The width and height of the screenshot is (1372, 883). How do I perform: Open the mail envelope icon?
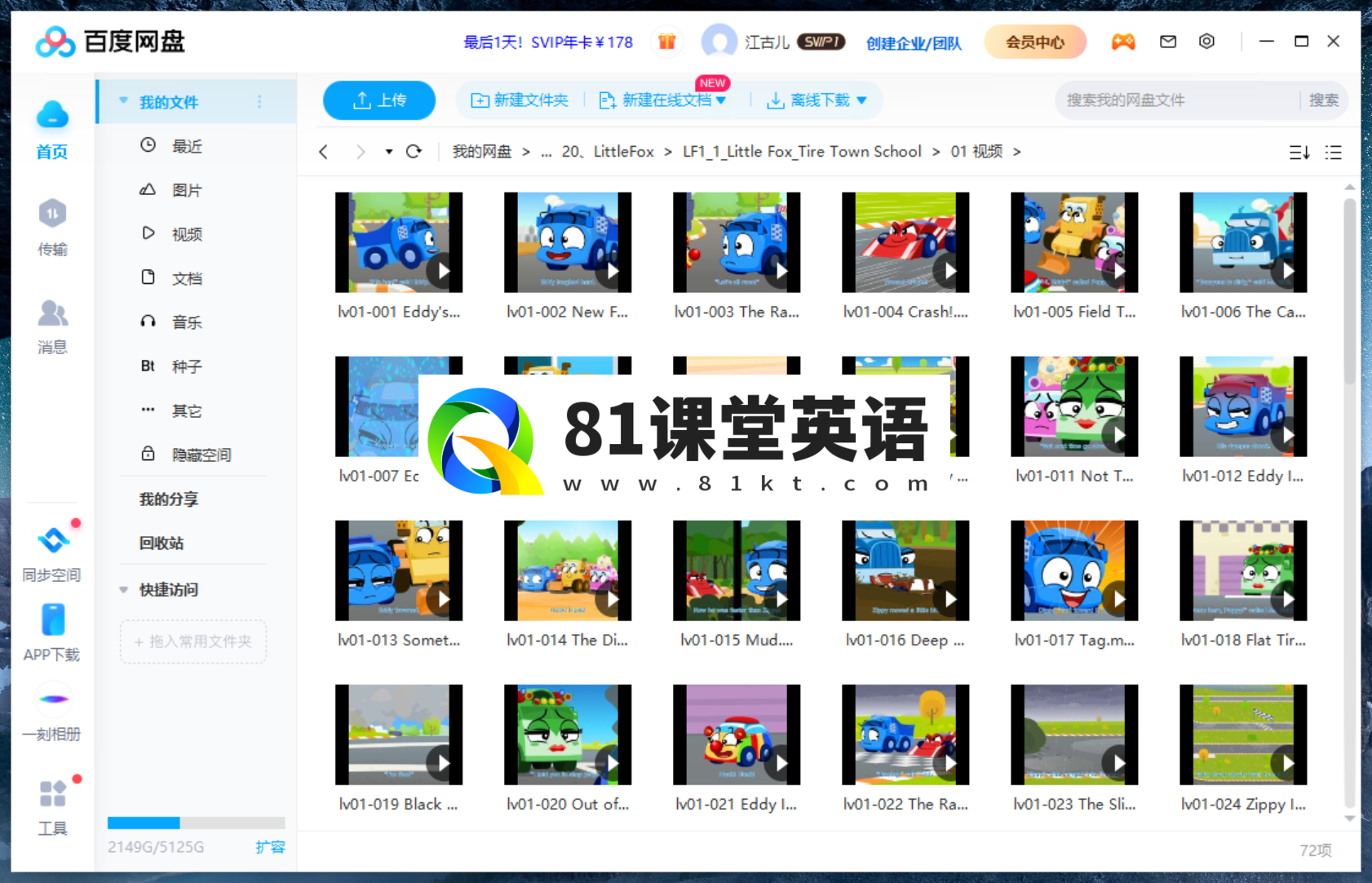tap(1168, 42)
